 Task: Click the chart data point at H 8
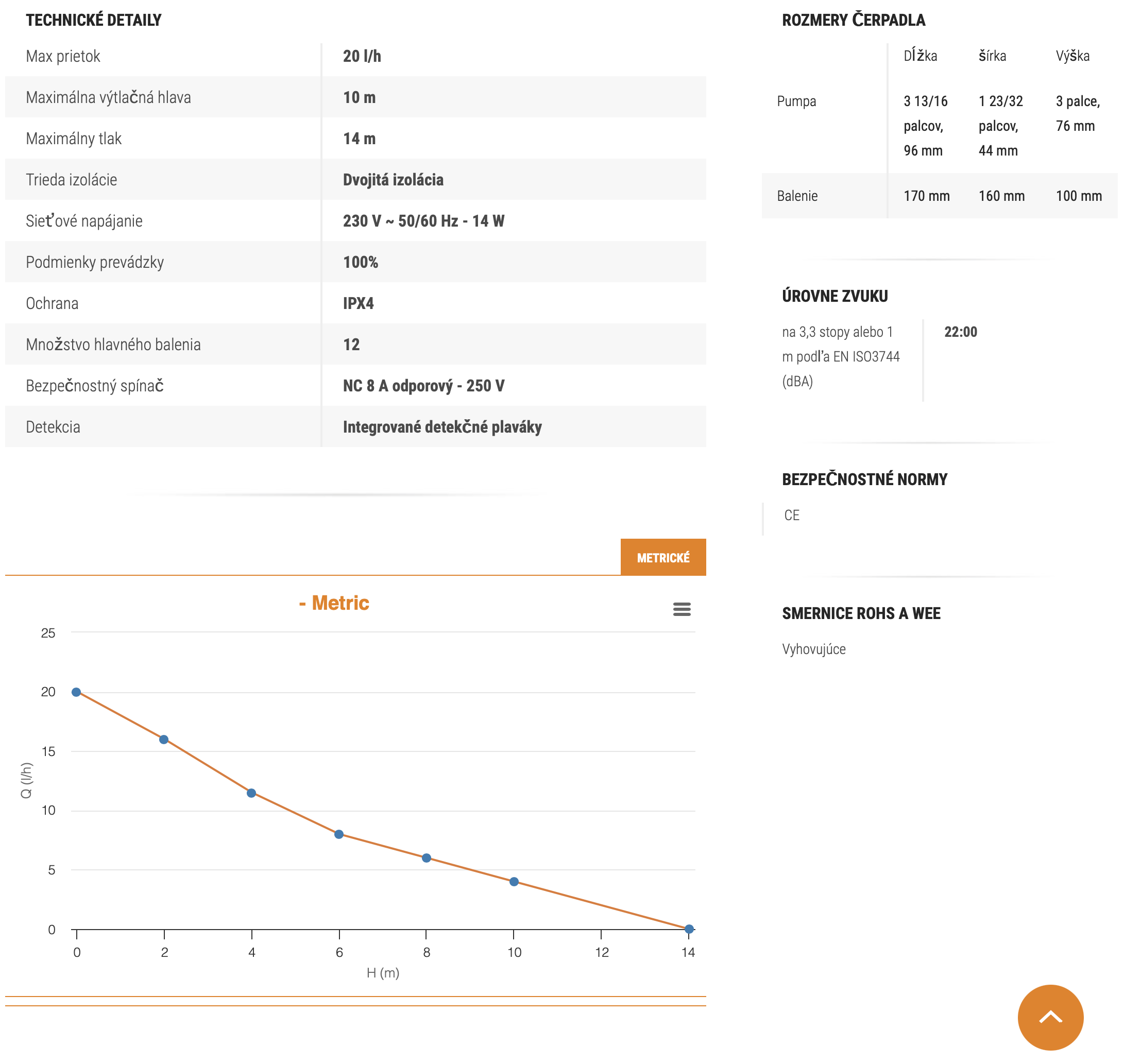[427, 858]
